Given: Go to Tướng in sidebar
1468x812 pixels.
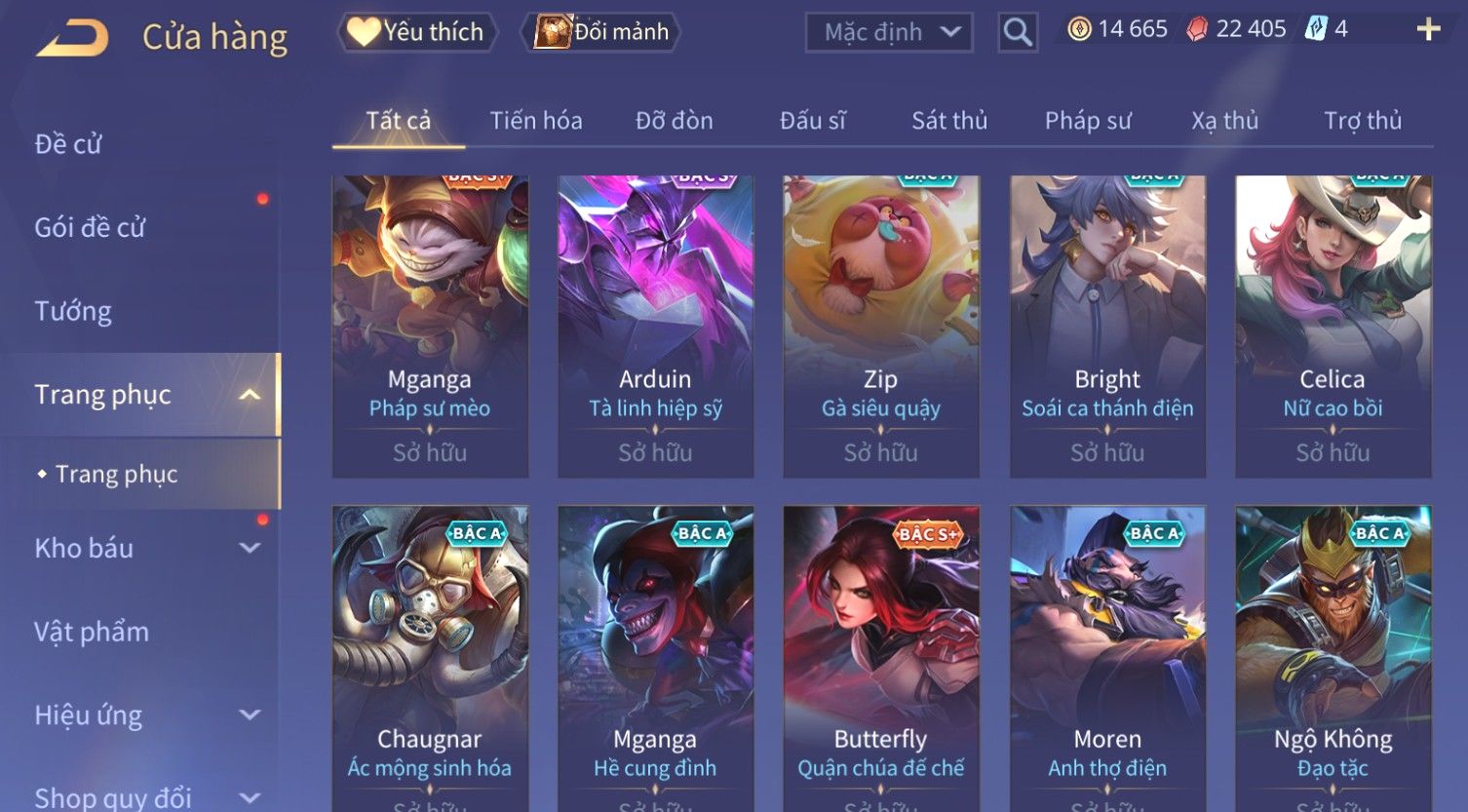Looking at the screenshot, I should coord(73,311).
